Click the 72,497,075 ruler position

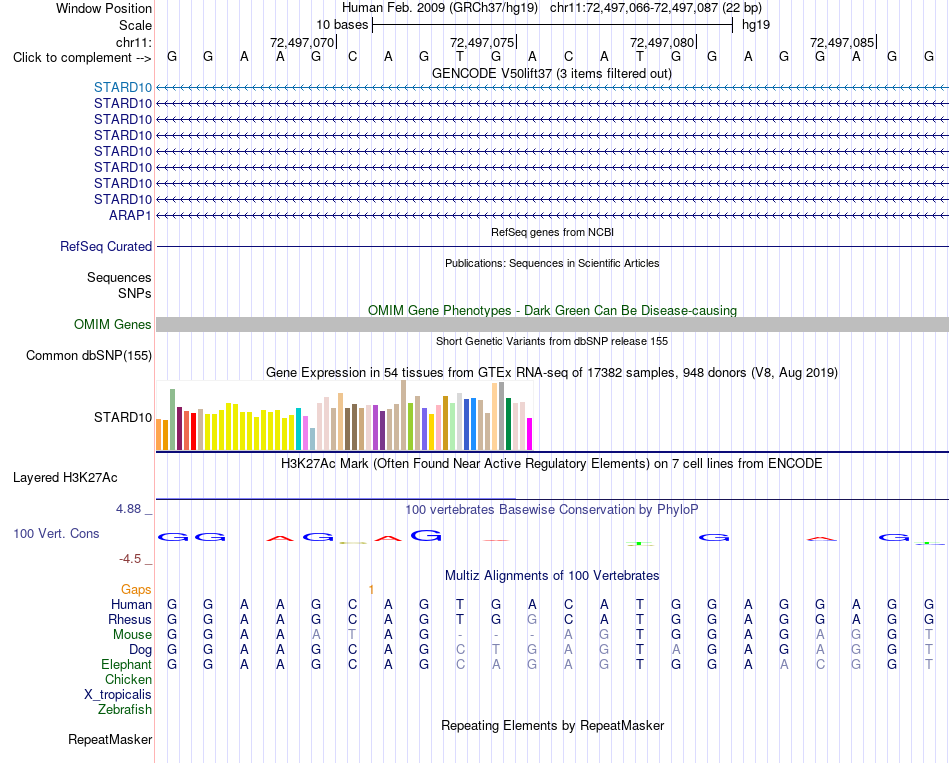click(x=482, y=42)
